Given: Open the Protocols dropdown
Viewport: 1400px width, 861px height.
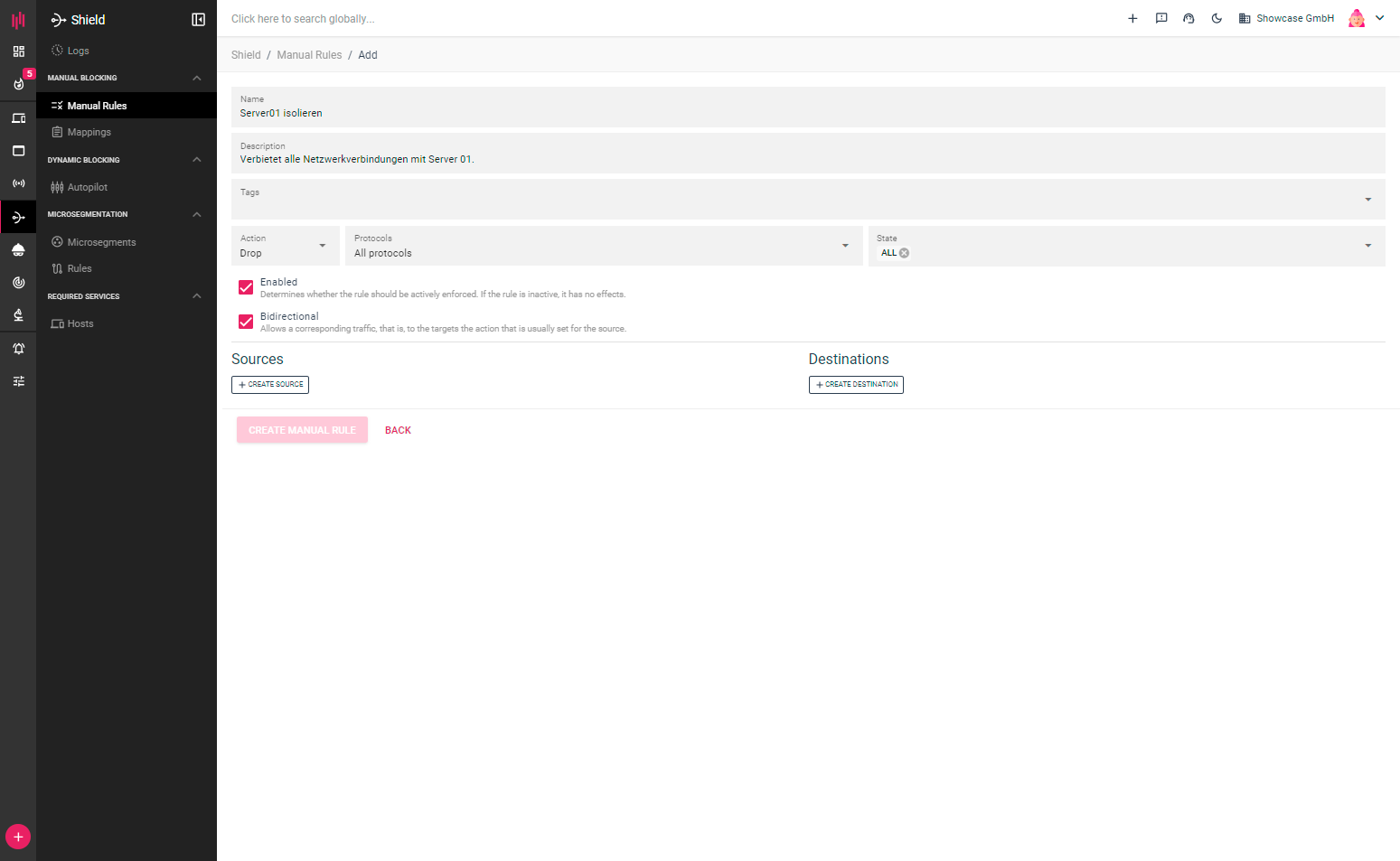Looking at the screenshot, I should click(603, 246).
